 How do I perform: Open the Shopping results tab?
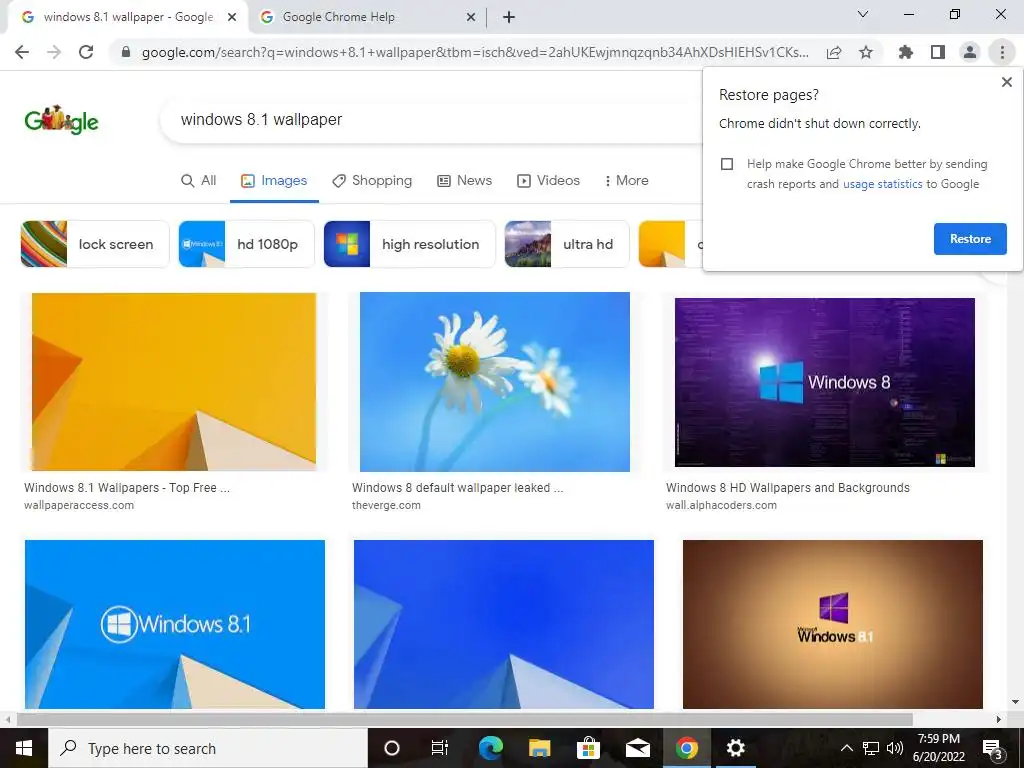pos(372,181)
